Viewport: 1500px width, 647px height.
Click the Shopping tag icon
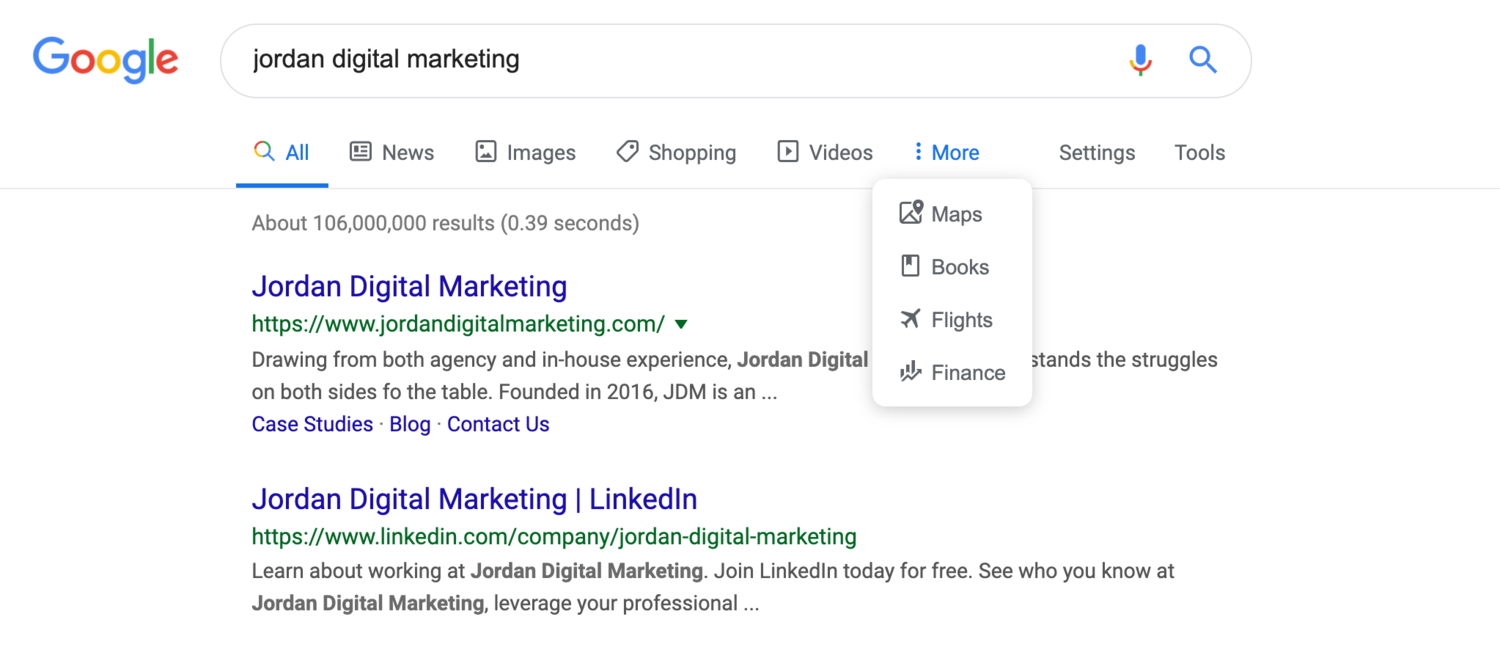tap(627, 152)
